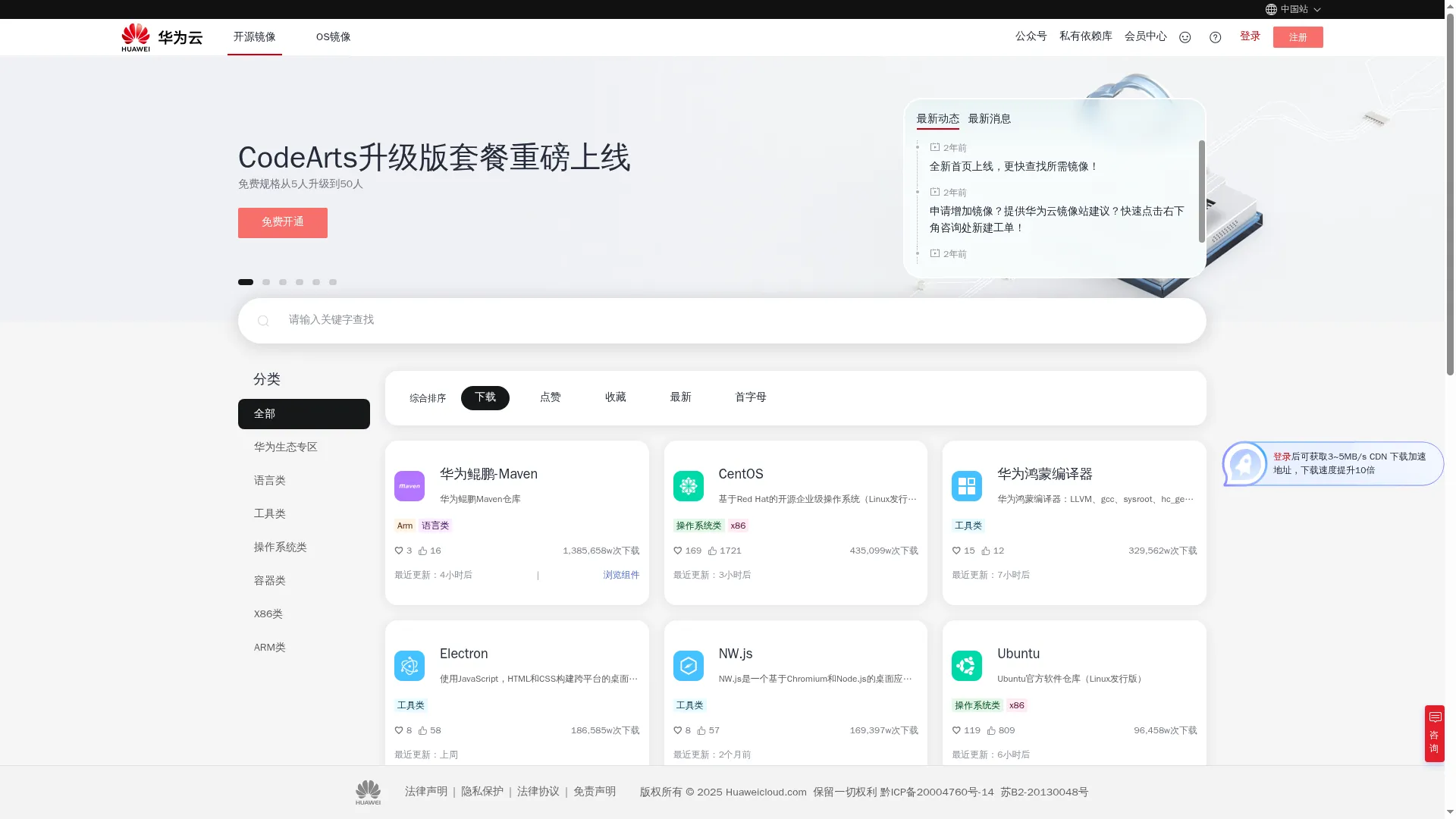Select the second carousel indicator dot
Screen dimensions: 1456x819
pyautogui.click(x=266, y=281)
